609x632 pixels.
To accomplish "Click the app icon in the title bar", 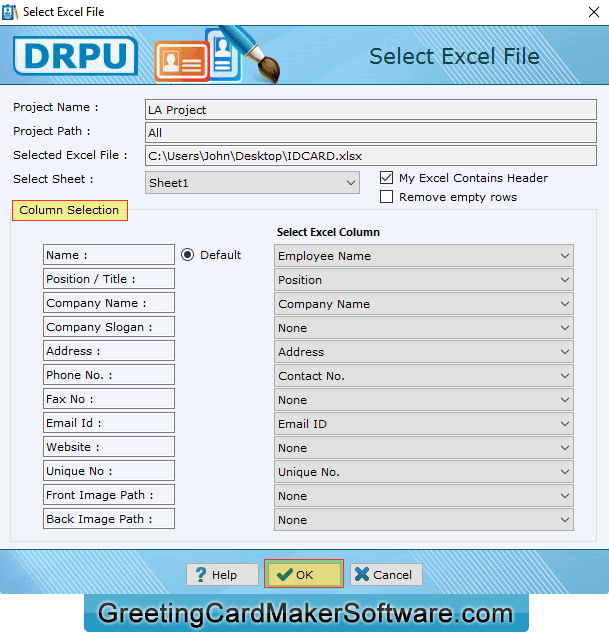I will [x=10, y=12].
